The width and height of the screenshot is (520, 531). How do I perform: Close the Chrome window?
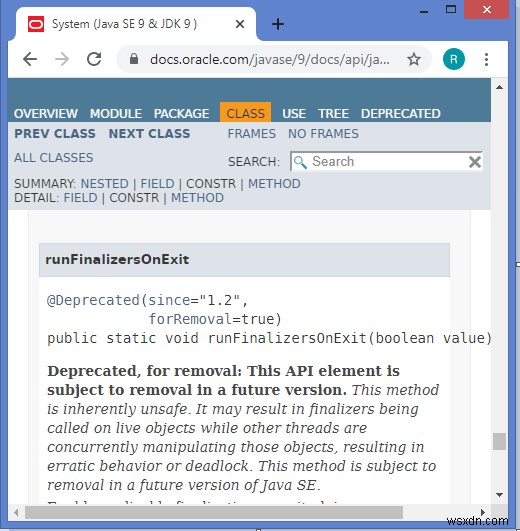486,9
